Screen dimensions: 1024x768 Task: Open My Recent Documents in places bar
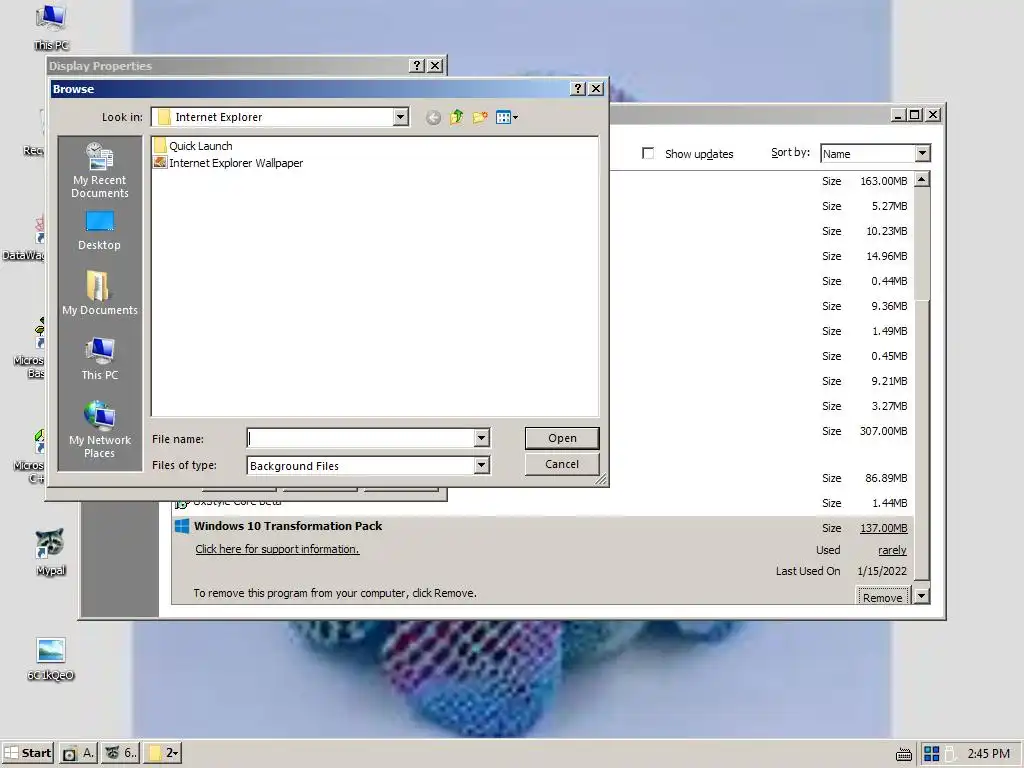pos(99,170)
